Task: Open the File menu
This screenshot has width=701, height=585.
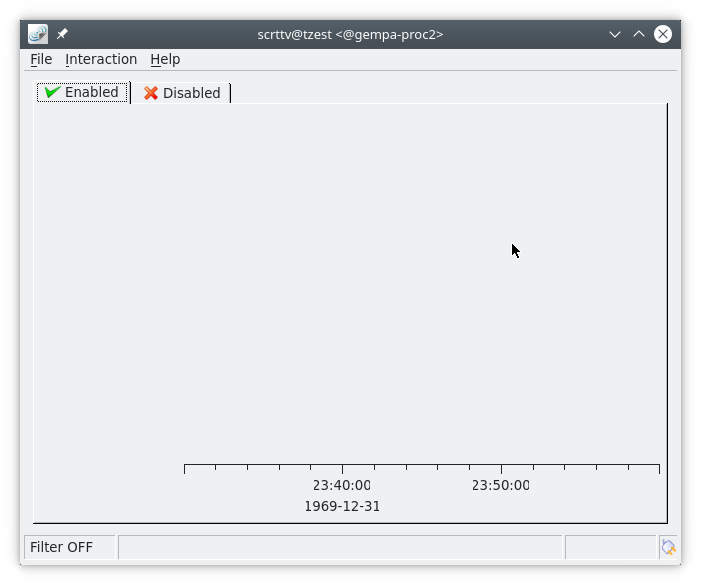Action: tap(41, 59)
